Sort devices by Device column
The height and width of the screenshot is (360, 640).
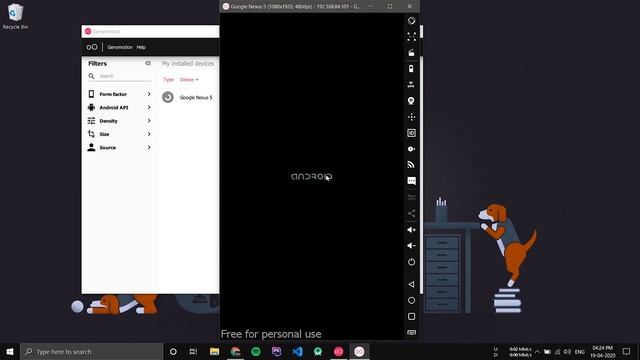coord(189,80)
